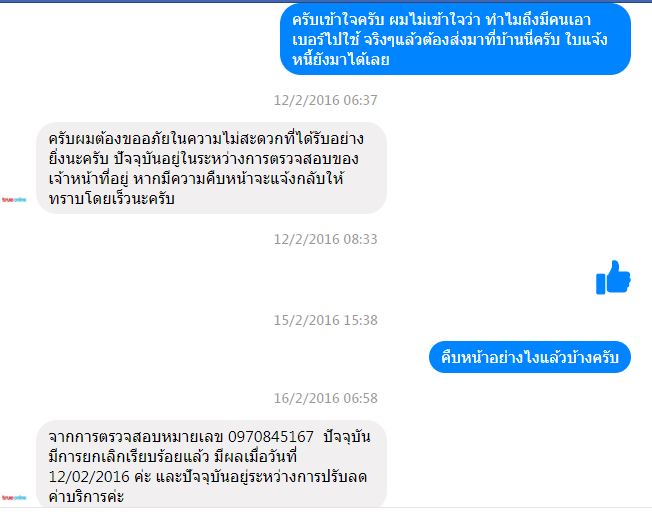Click the words เจ้าหน้าที่อยู่ in apology message
Image resolution: width=652 pixels, height=514 pixels.
click(x=88, y=179)
